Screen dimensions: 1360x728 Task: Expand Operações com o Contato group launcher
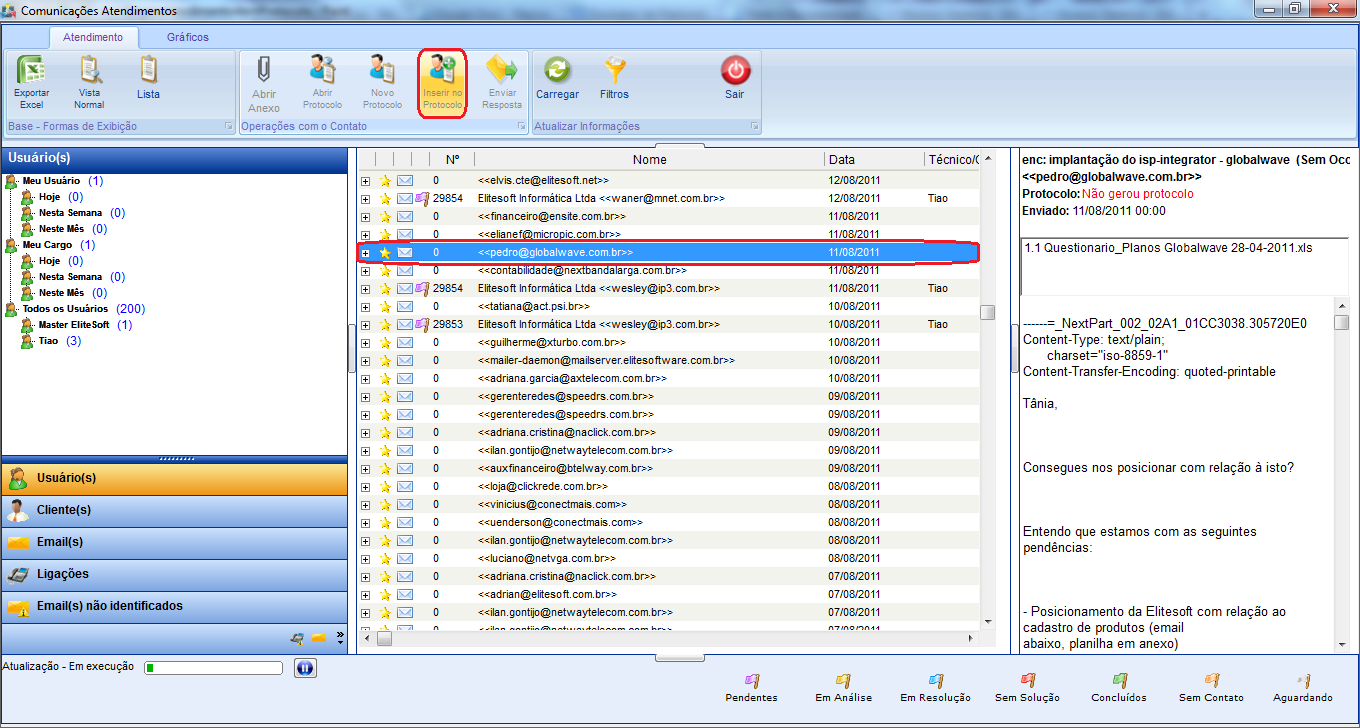521,127
